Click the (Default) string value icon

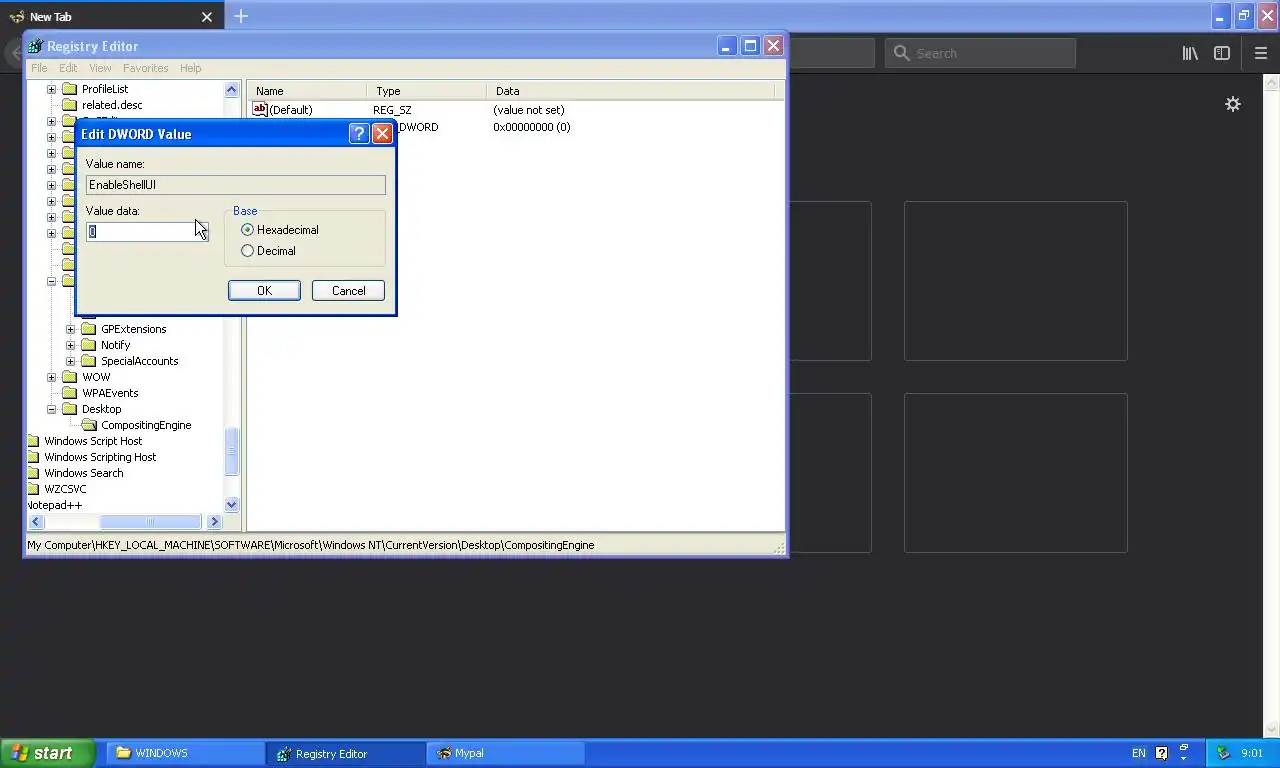(x=260, y=109)
